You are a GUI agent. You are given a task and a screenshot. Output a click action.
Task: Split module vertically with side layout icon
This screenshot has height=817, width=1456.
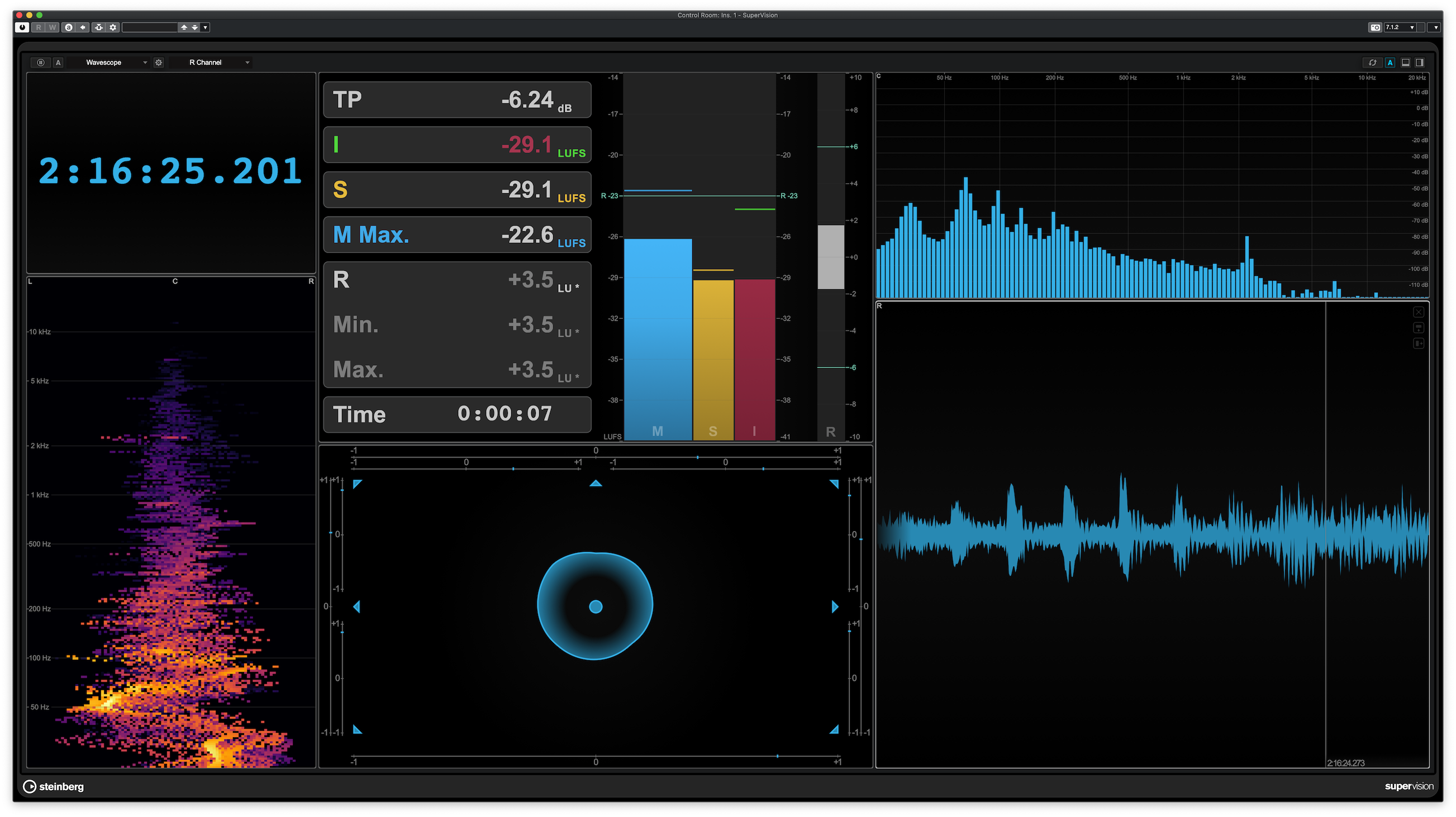coord(1420,63)
